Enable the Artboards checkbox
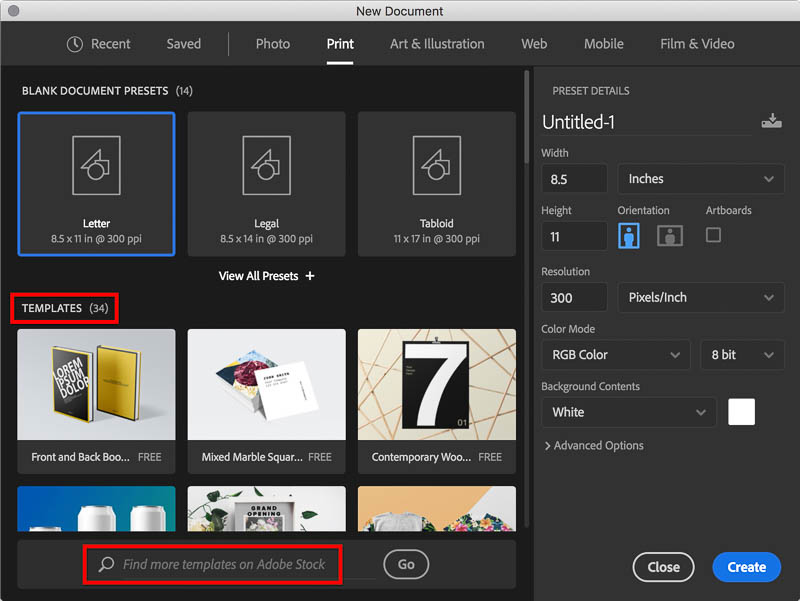 click(713, 235)
